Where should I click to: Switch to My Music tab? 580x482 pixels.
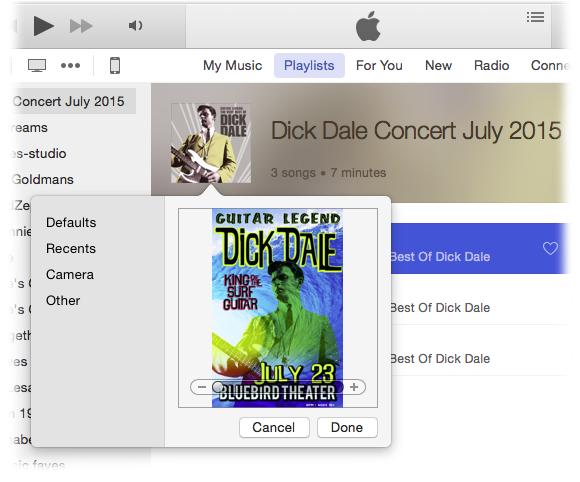(232, 65)
